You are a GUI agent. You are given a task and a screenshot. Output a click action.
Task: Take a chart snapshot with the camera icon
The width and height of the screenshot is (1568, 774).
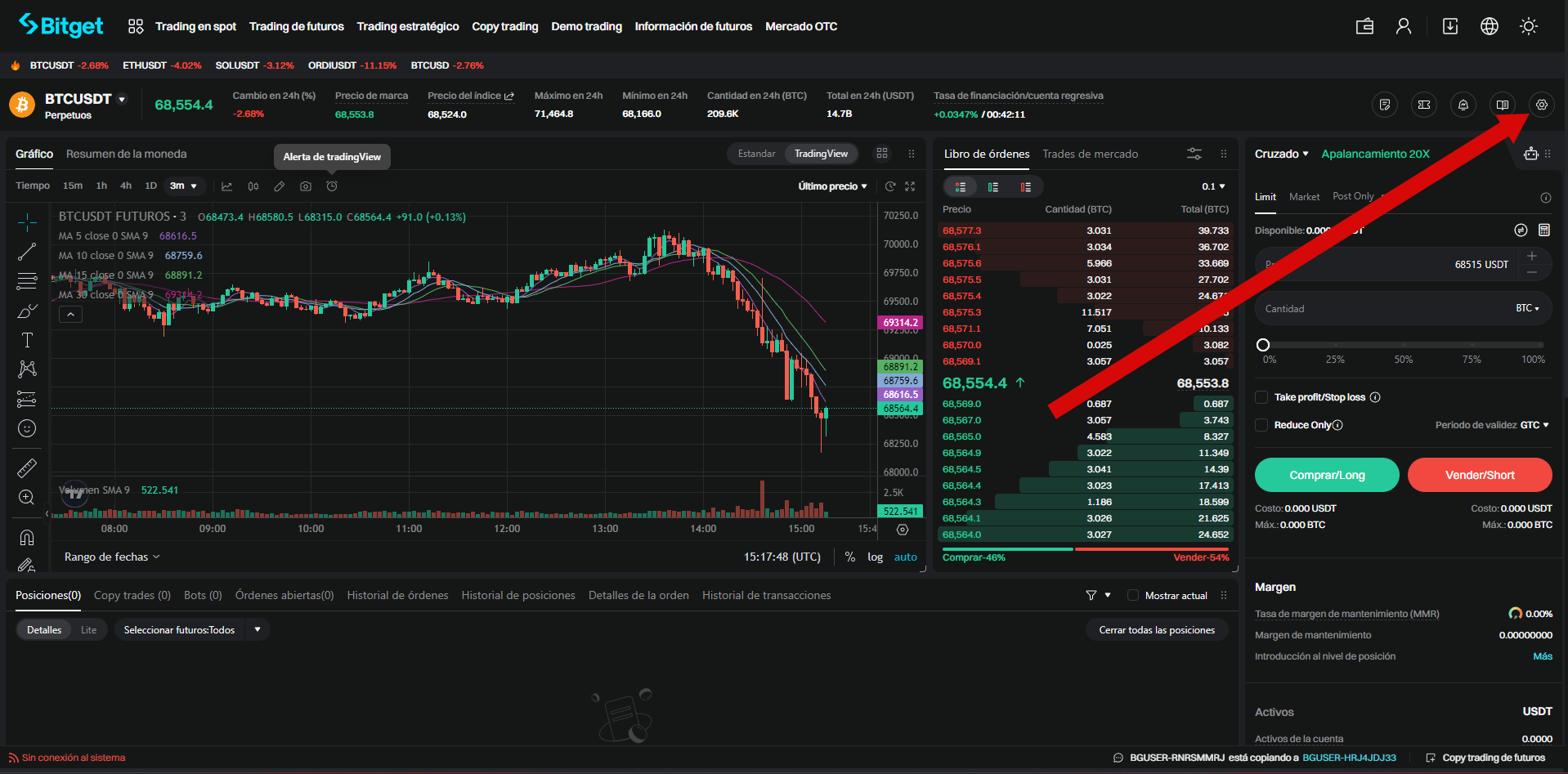click(x=306, y=186)
